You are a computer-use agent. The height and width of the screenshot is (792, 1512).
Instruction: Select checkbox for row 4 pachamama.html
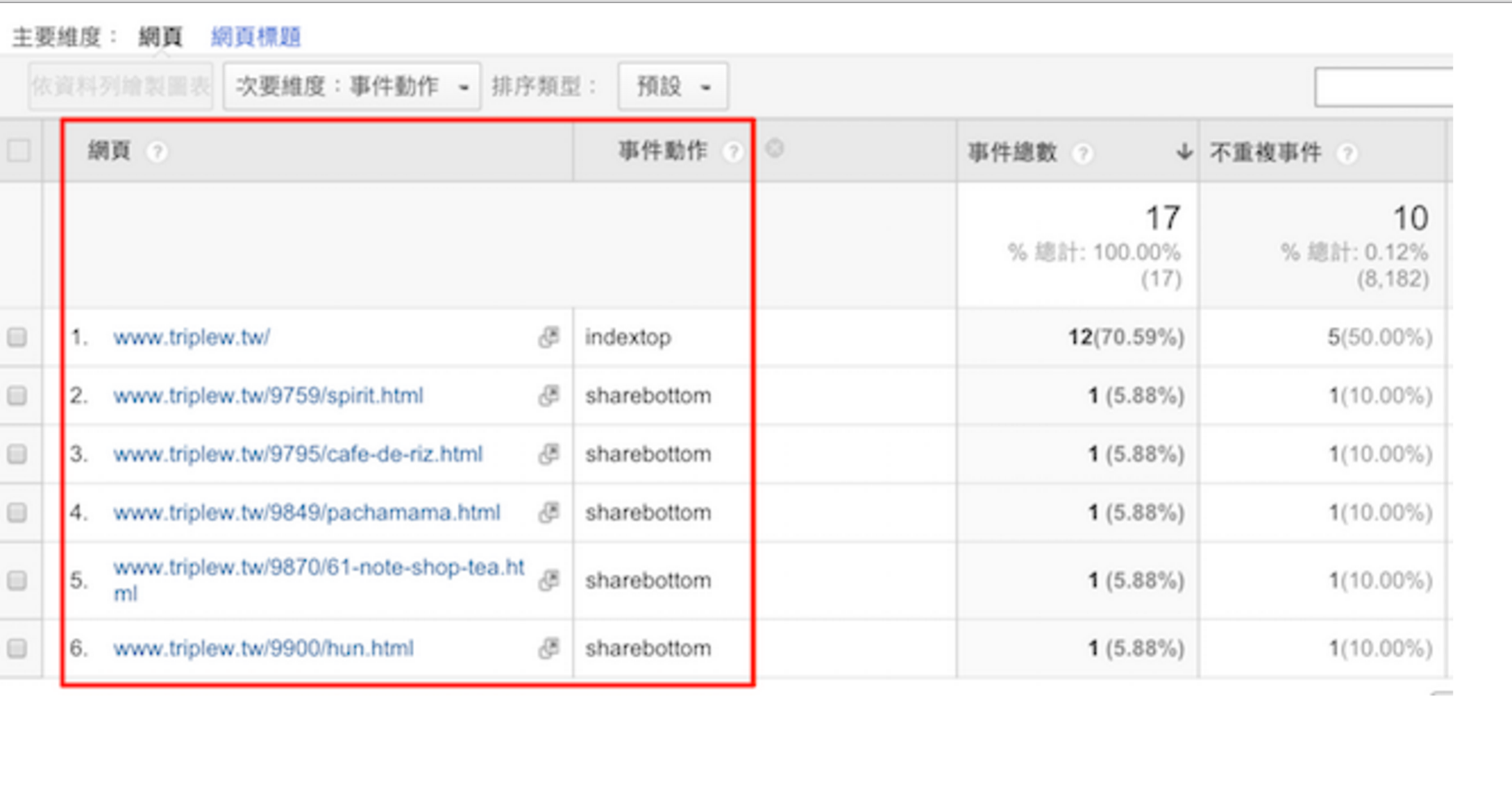pyautogui.click(x=17, y=512)
